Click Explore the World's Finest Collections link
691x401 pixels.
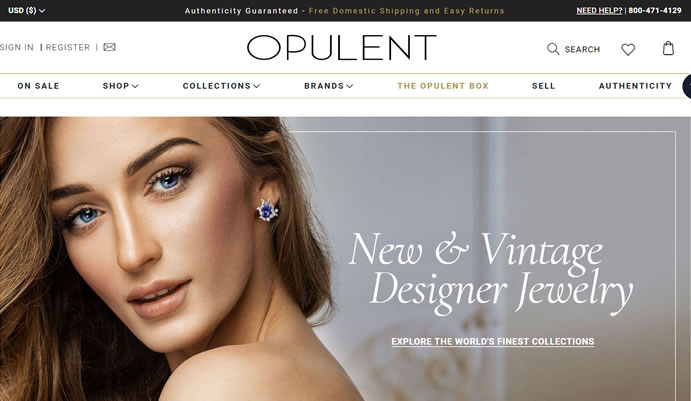(493, 342)
